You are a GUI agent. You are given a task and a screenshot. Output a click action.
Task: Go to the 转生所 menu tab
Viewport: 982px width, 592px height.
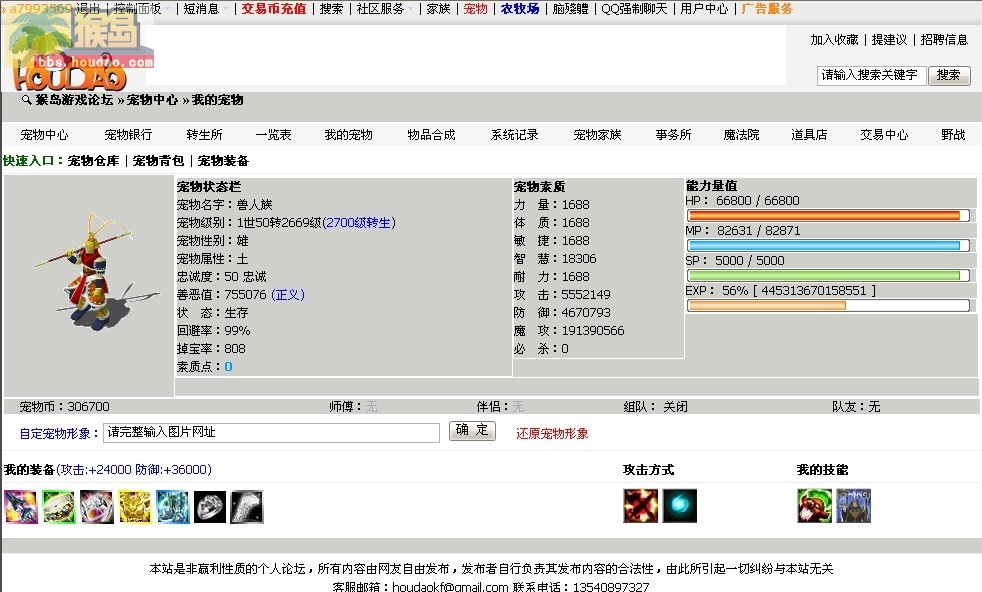[x=204, y=135]
